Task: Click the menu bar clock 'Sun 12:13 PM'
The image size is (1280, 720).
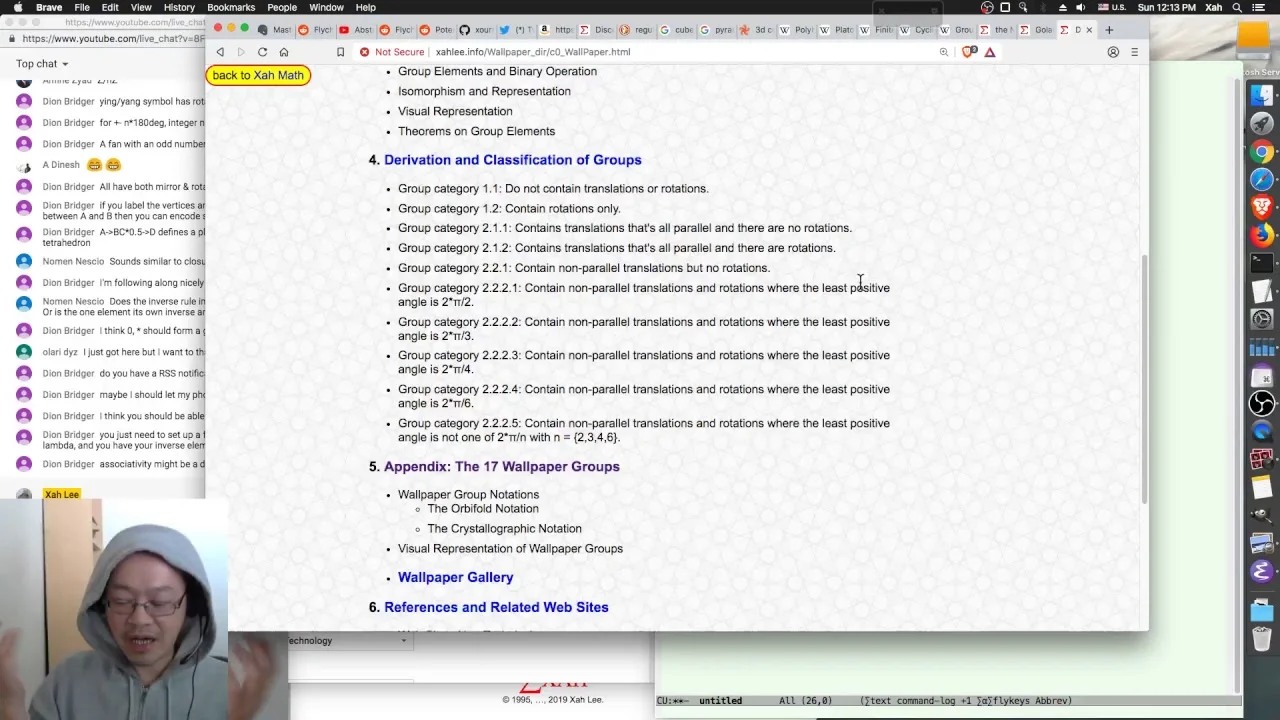Action: point(1166,7)
